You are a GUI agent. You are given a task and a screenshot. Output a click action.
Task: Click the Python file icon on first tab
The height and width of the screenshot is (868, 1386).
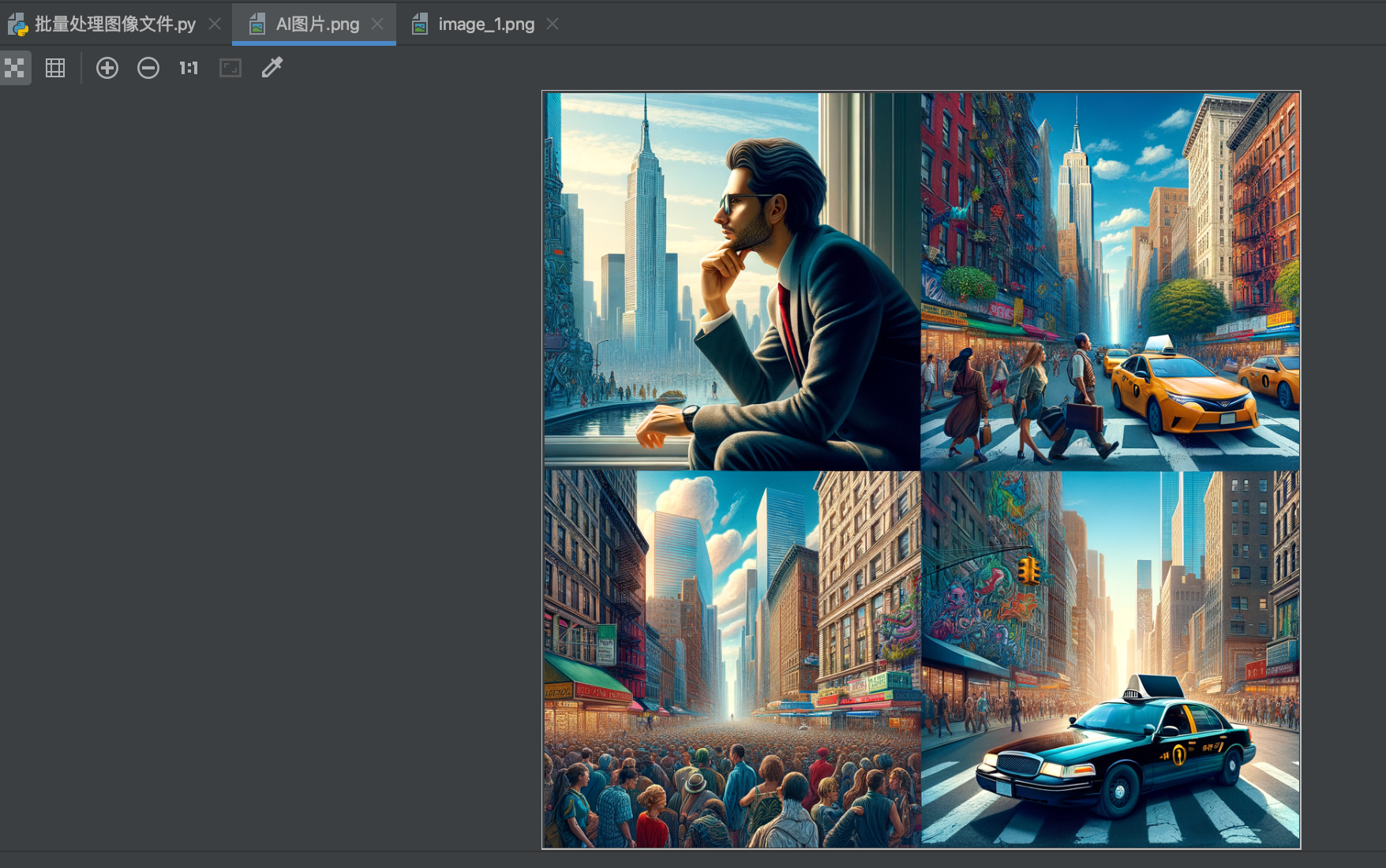18,24
